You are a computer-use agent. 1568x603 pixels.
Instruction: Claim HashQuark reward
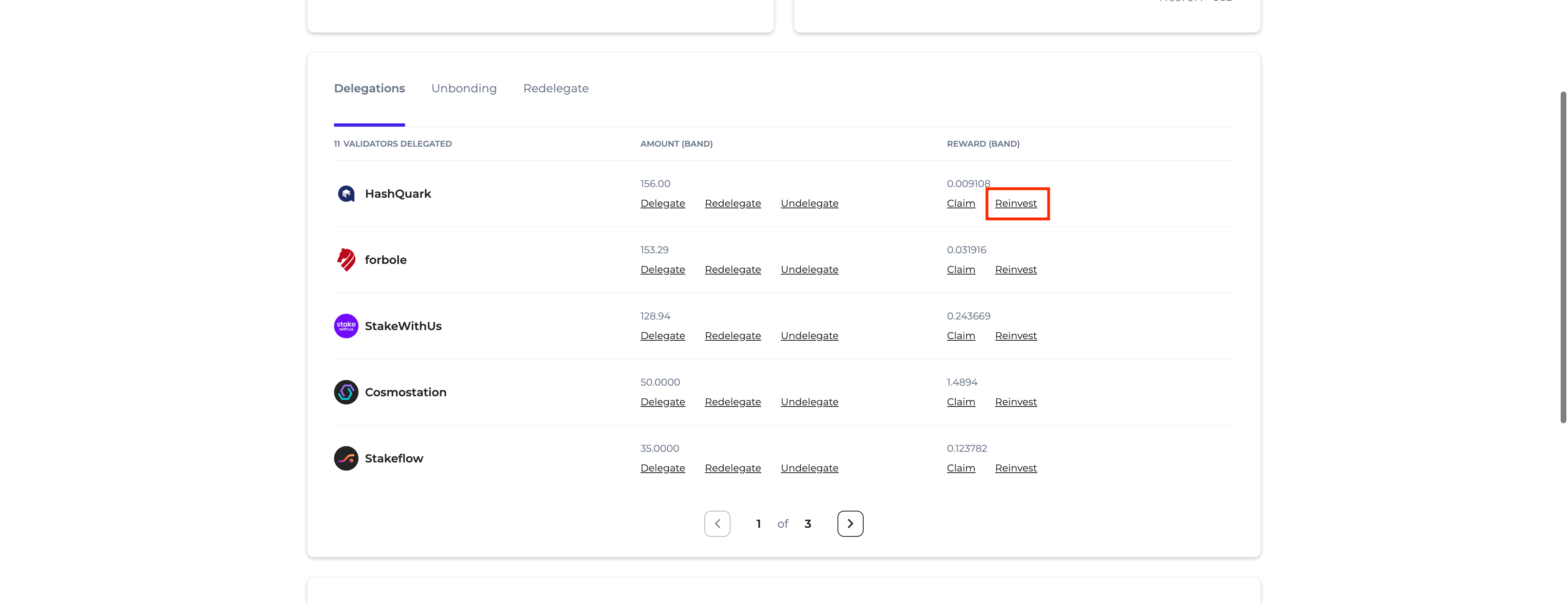point(961,203)
